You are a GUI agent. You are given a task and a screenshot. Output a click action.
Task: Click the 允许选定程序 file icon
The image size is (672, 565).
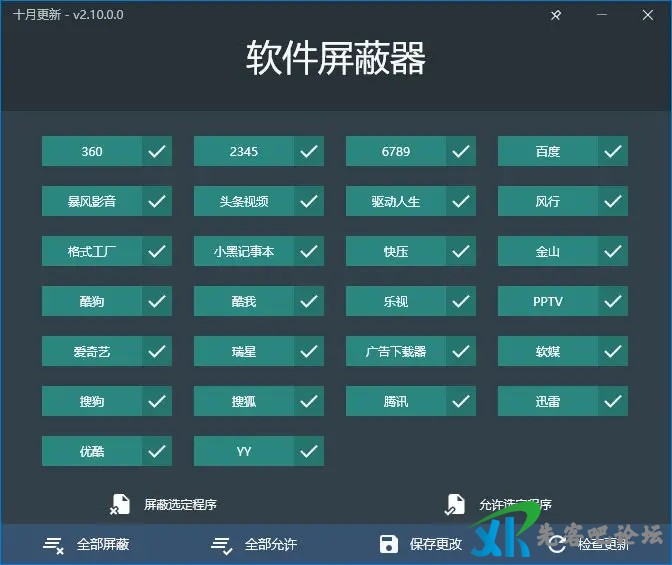tap(455, 504)
